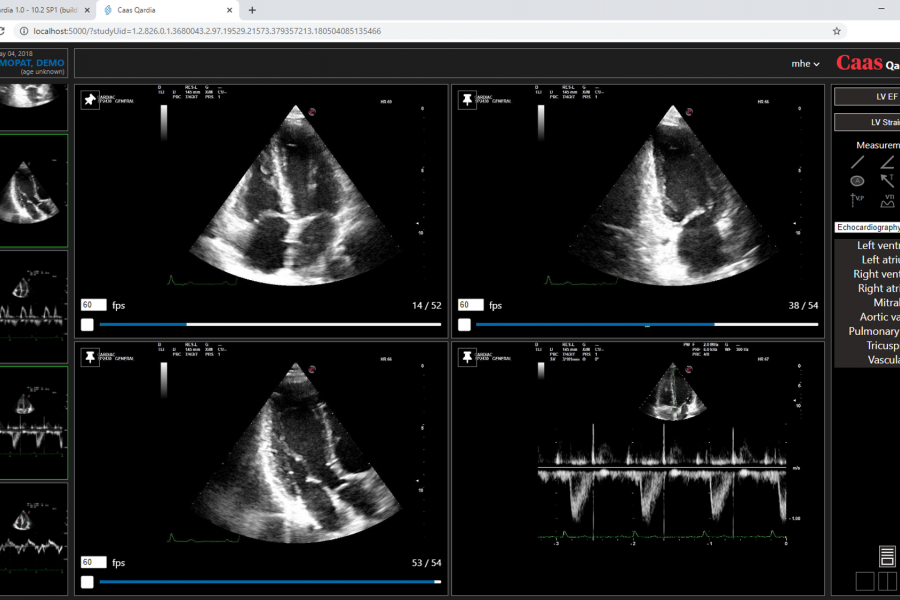Focus the fps field in the 38 / 54 viewport
Screen dimensions: 900x600
pos(471,305)
